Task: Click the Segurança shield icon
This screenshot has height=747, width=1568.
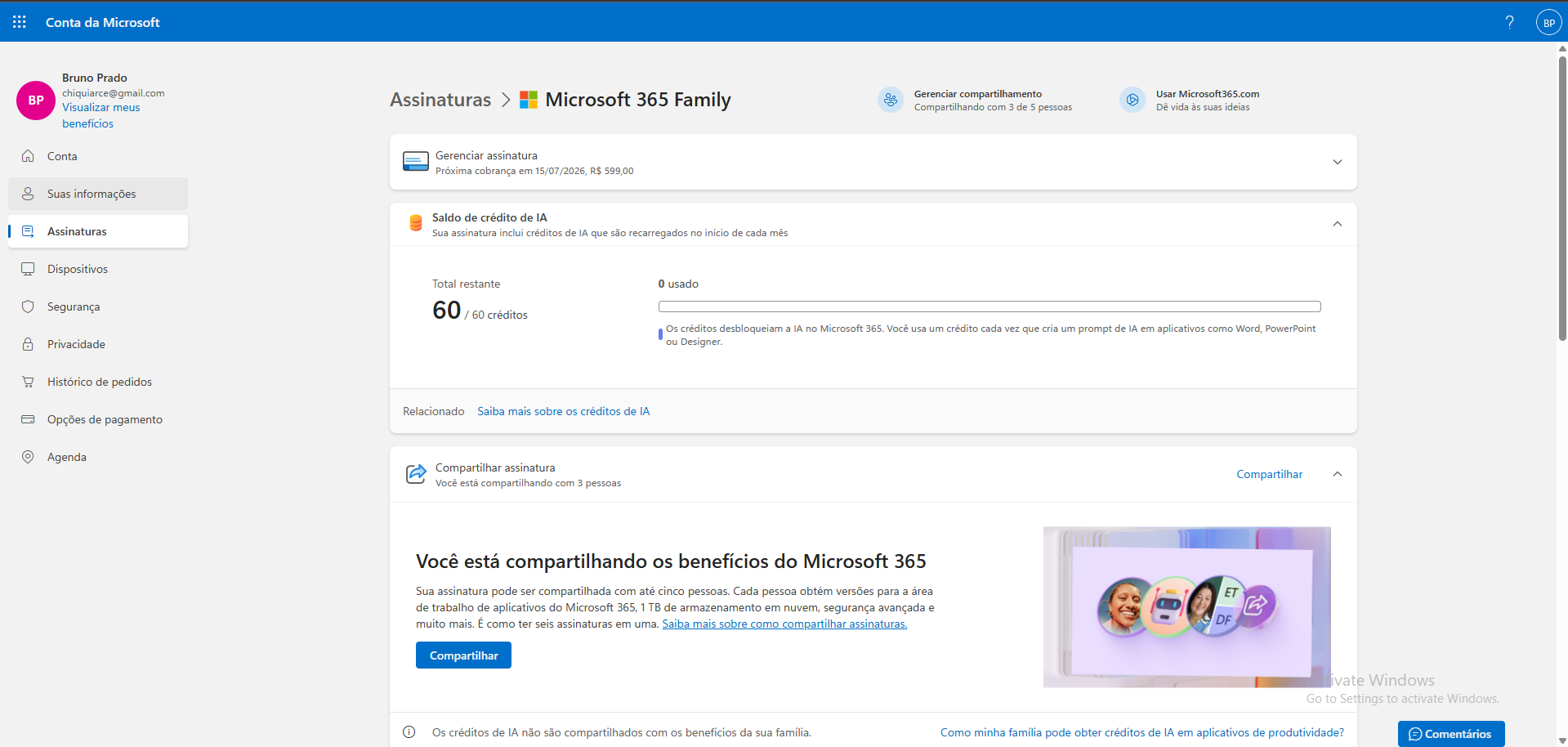Action: pyautogui.click(x=28, y=306)
